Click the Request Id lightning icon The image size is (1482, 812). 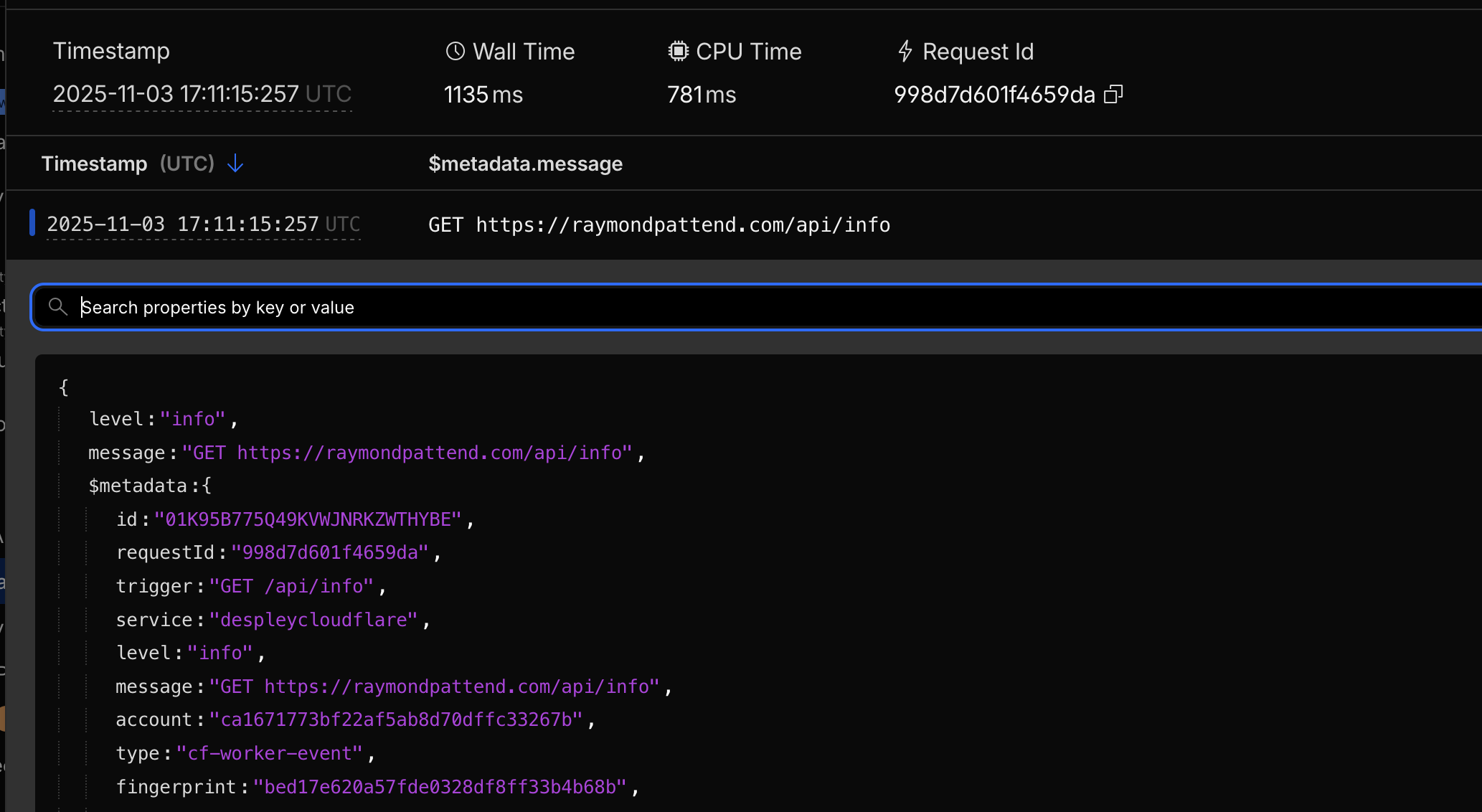(x=905, y=51)
